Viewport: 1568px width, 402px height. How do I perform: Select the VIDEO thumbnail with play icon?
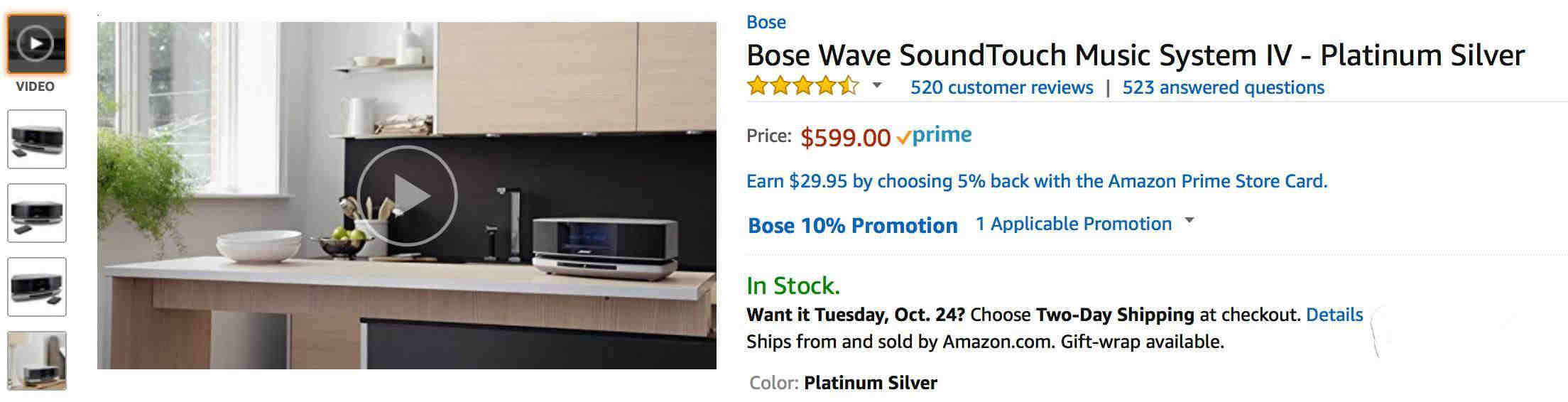pyautogui.click(x=37, y=44)
